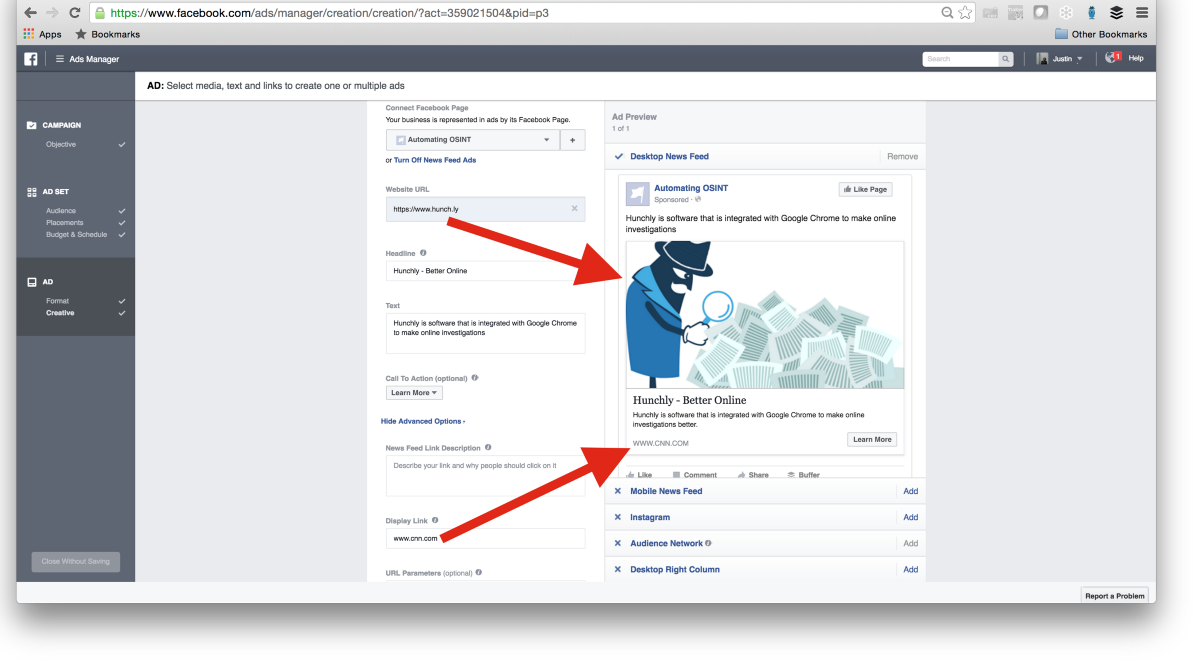Viewport: 1200px width, 666px height.
Task: Open the Justin account dropdown
Action: click(1060, 59)
